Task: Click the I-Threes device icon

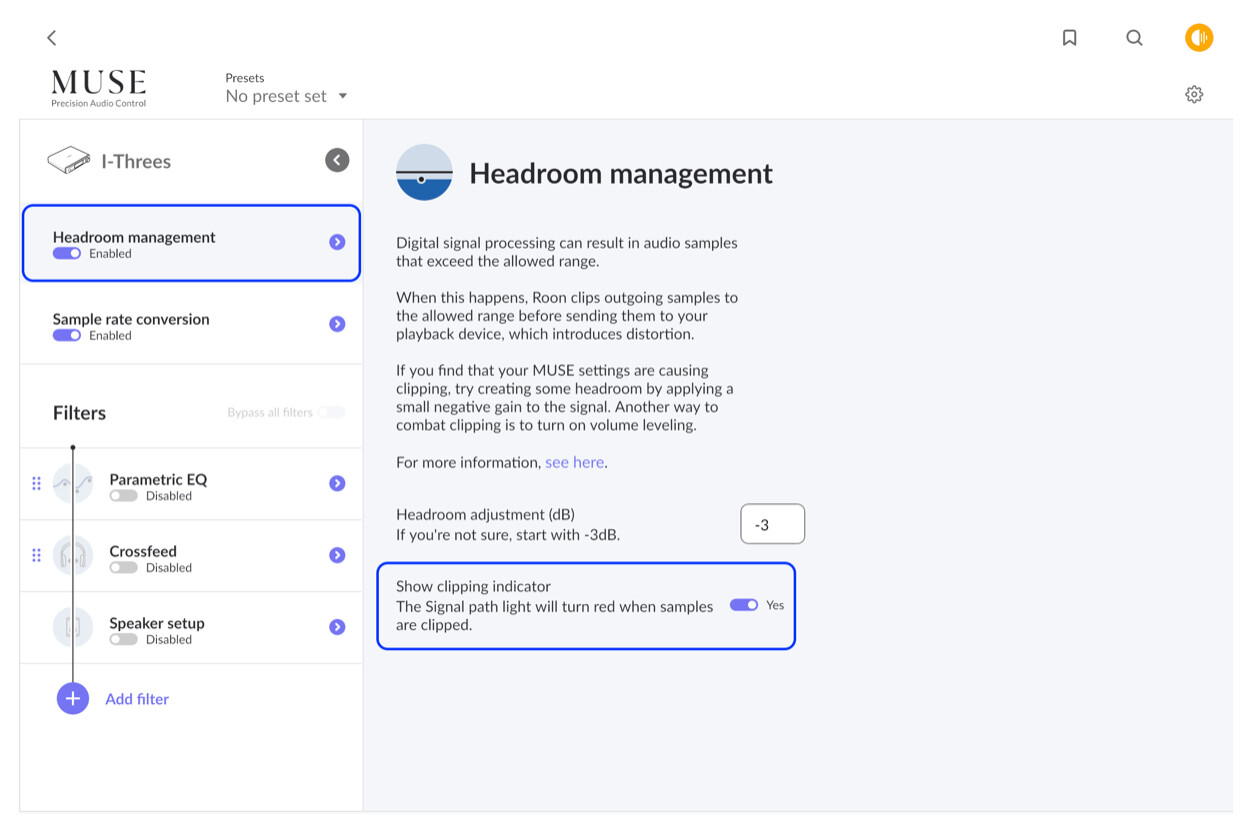Action: 69,160
